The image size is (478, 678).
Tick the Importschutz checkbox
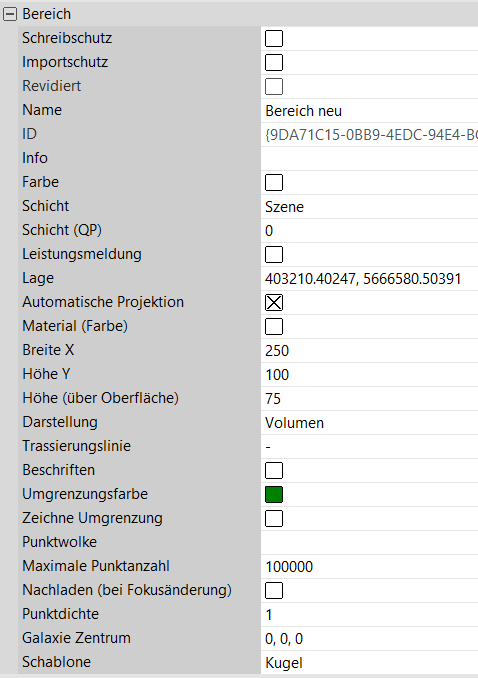tap(274, 62)
